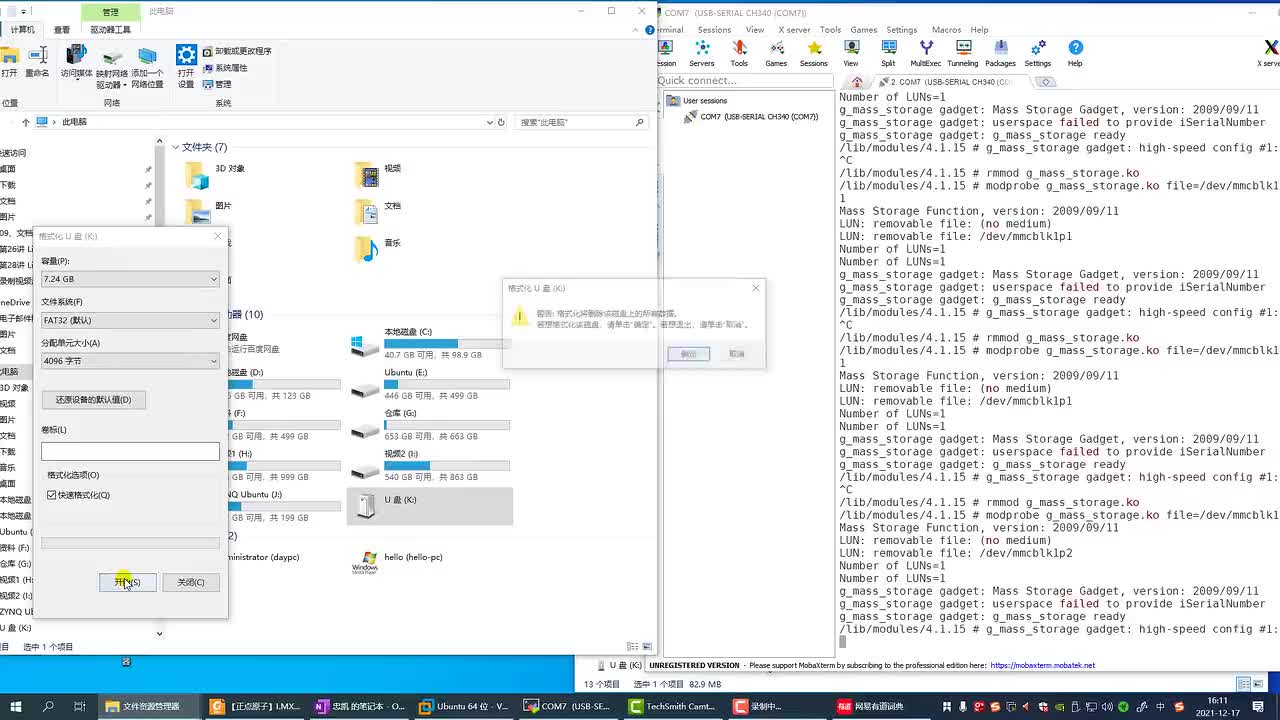Open the MobaXterm Games toolbar icon
Screen dimensions: 1280x720
(x=776, y=53)
